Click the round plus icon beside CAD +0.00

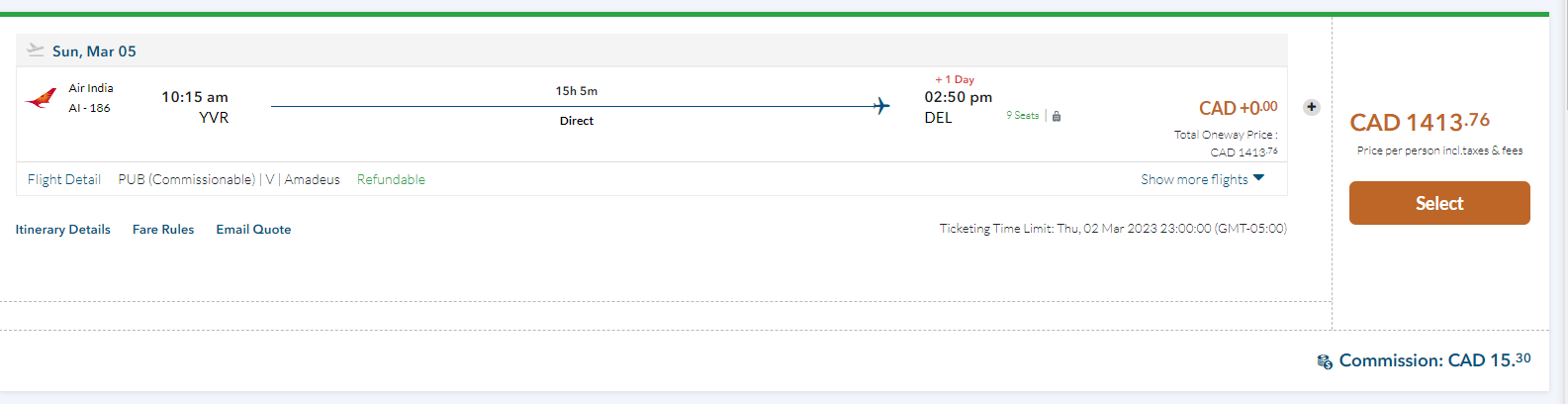coord(1311,107)
